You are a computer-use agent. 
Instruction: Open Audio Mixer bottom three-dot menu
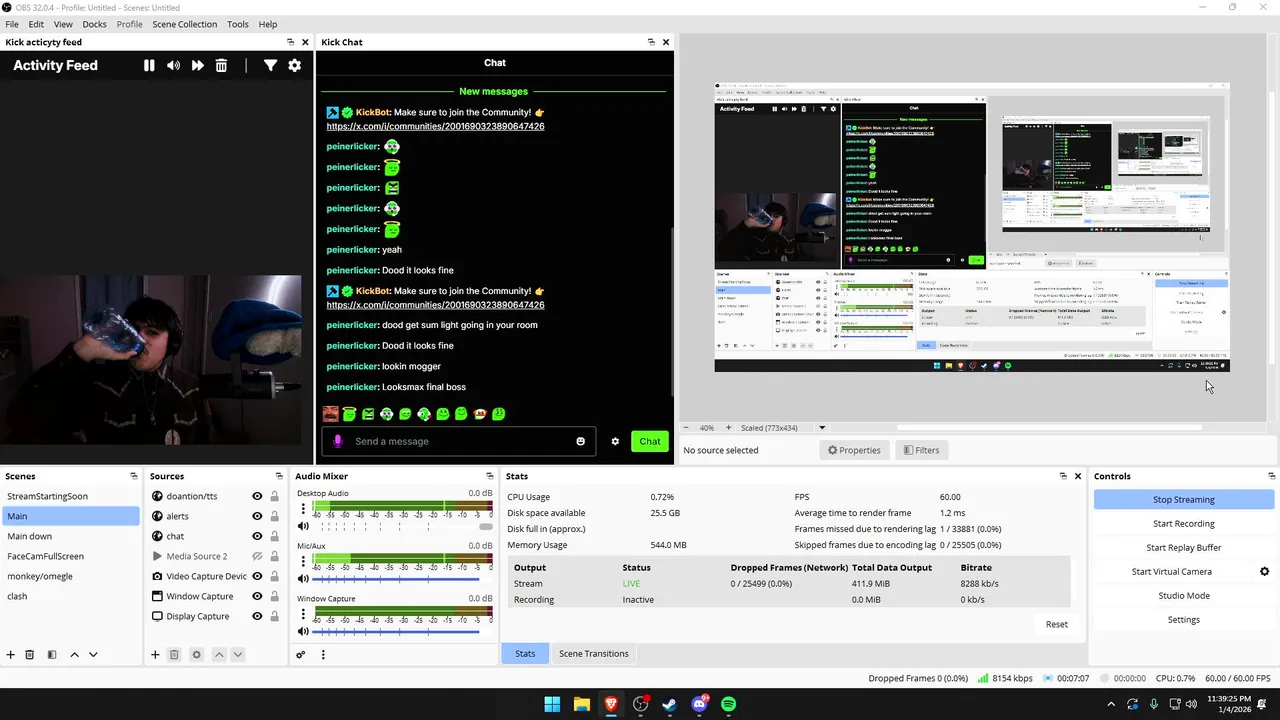click(x=323, y=655)
